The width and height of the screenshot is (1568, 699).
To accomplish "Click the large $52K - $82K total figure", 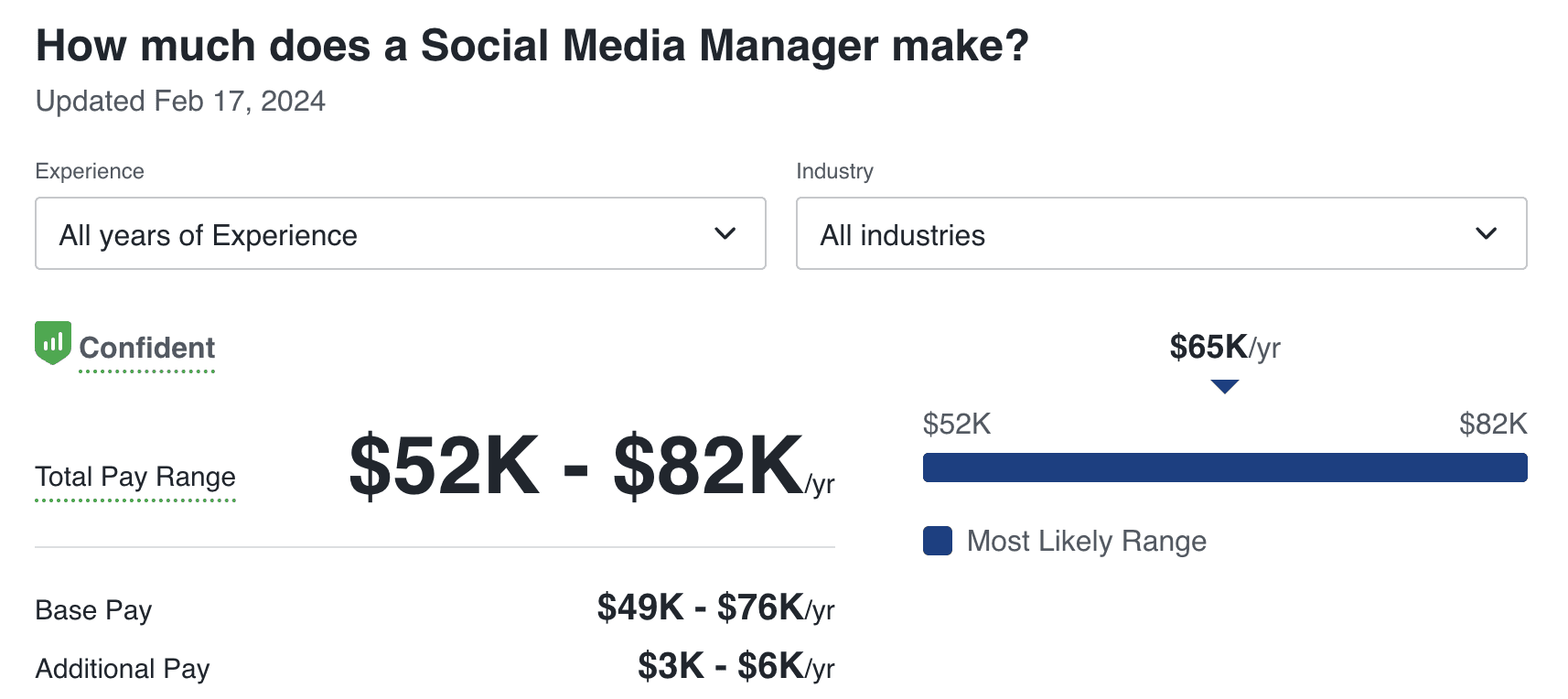I will tap(576, 467).
